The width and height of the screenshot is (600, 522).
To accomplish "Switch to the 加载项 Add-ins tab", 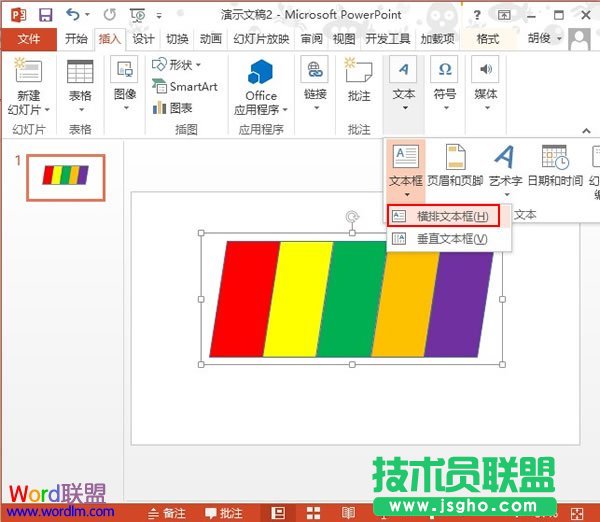I will point(437,39).
